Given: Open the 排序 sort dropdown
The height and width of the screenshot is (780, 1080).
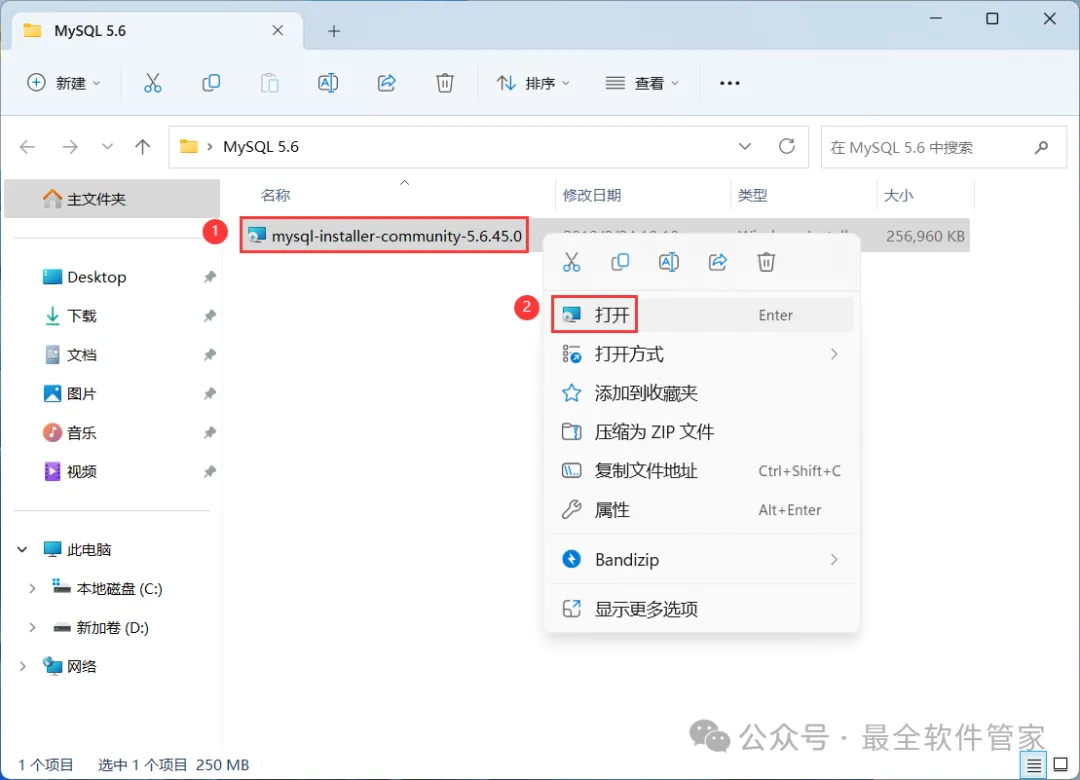Looking at the screenshot, I should pos(533,83).
